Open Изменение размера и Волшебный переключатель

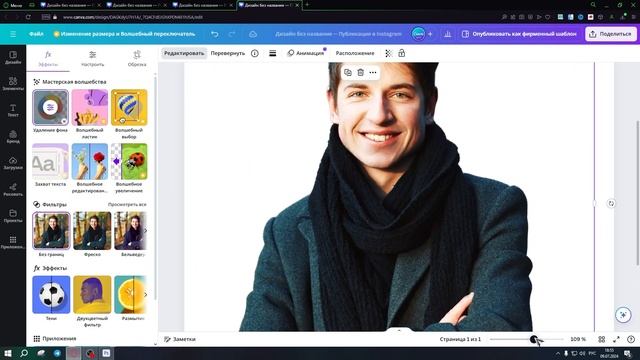tap(124, 34)
